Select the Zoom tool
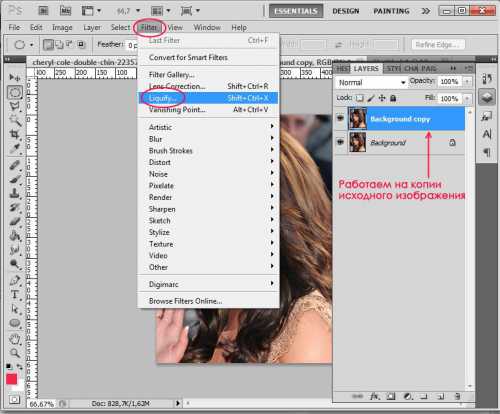This screenshot has height=414, width=500. [x=15, y=353]
